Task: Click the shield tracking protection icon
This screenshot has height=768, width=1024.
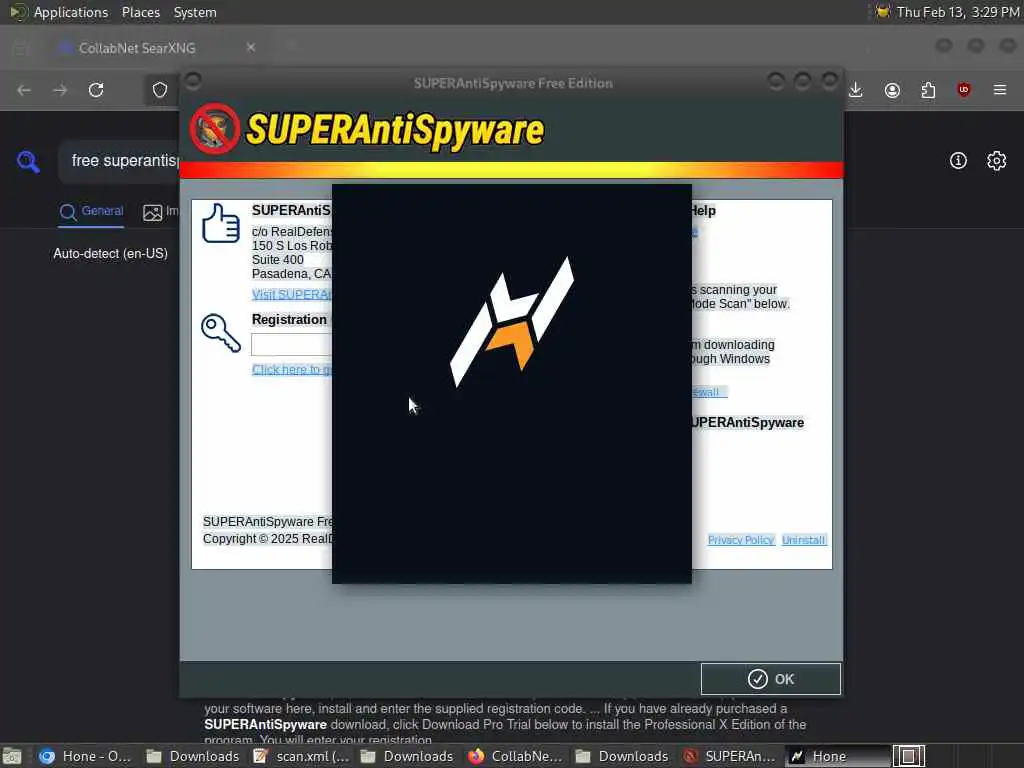Action: point(160,90)
